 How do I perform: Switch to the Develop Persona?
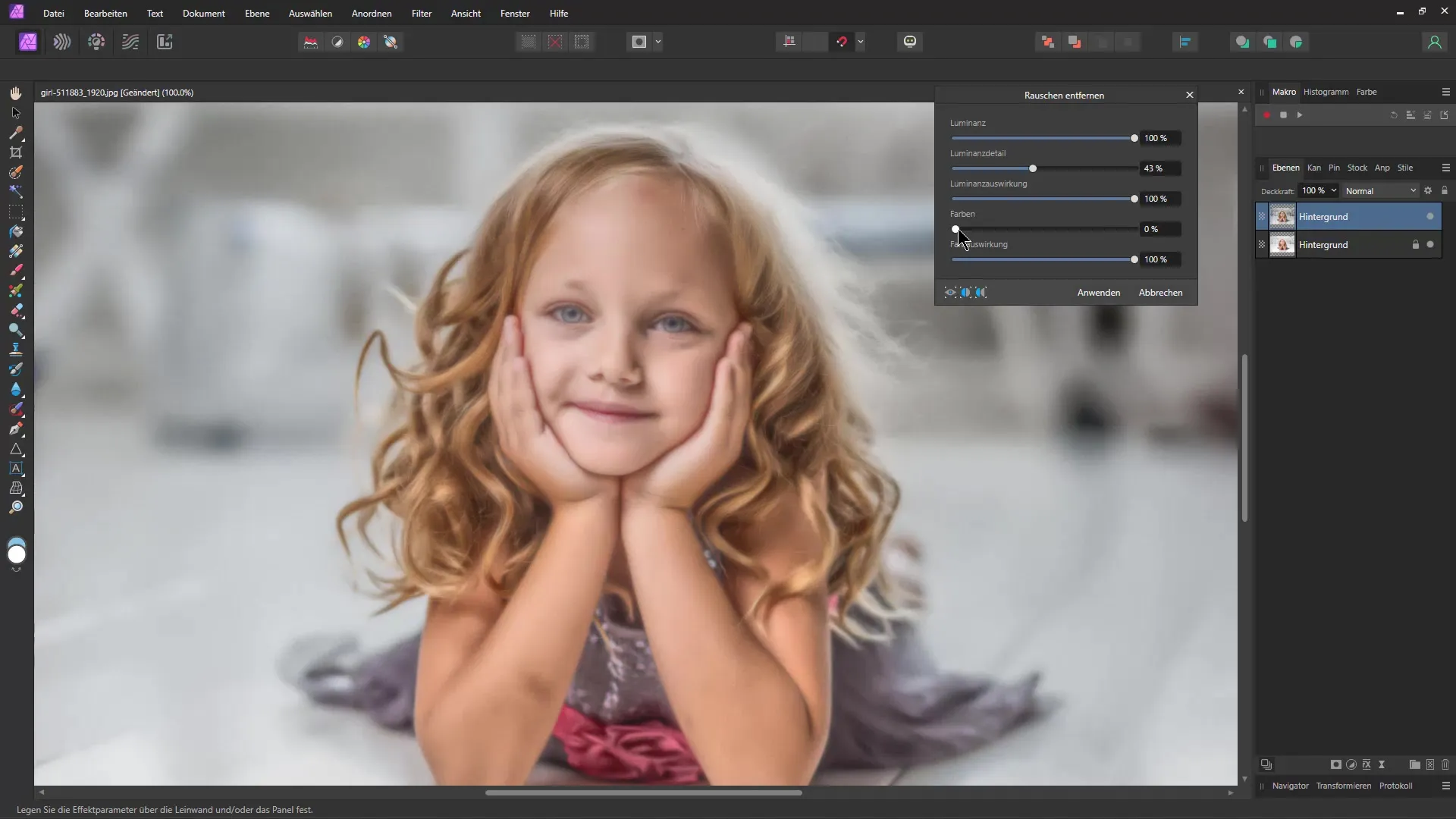(x=96, y=42)
